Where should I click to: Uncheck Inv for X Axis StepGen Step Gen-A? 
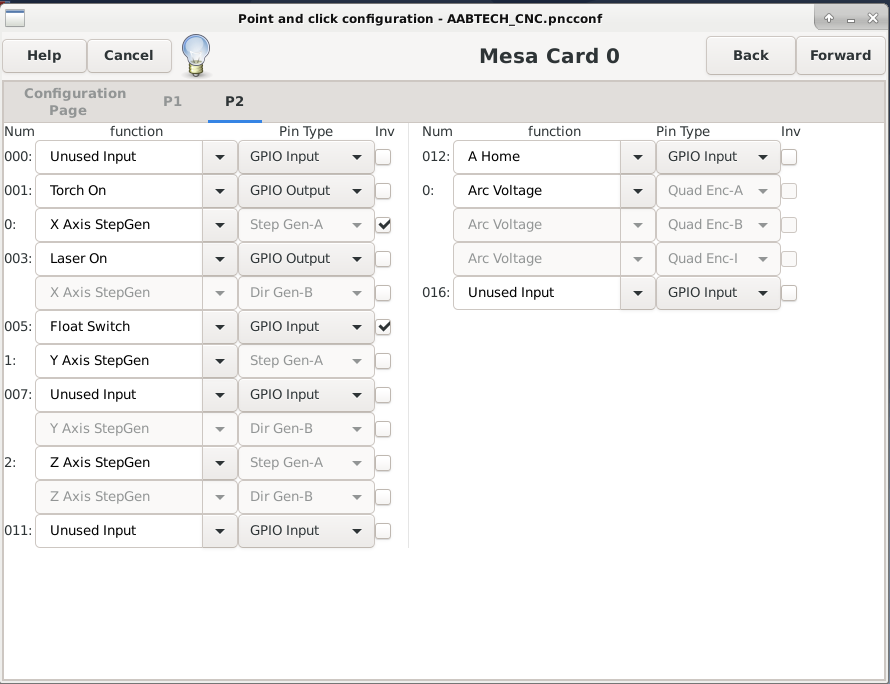click(383, 225)
